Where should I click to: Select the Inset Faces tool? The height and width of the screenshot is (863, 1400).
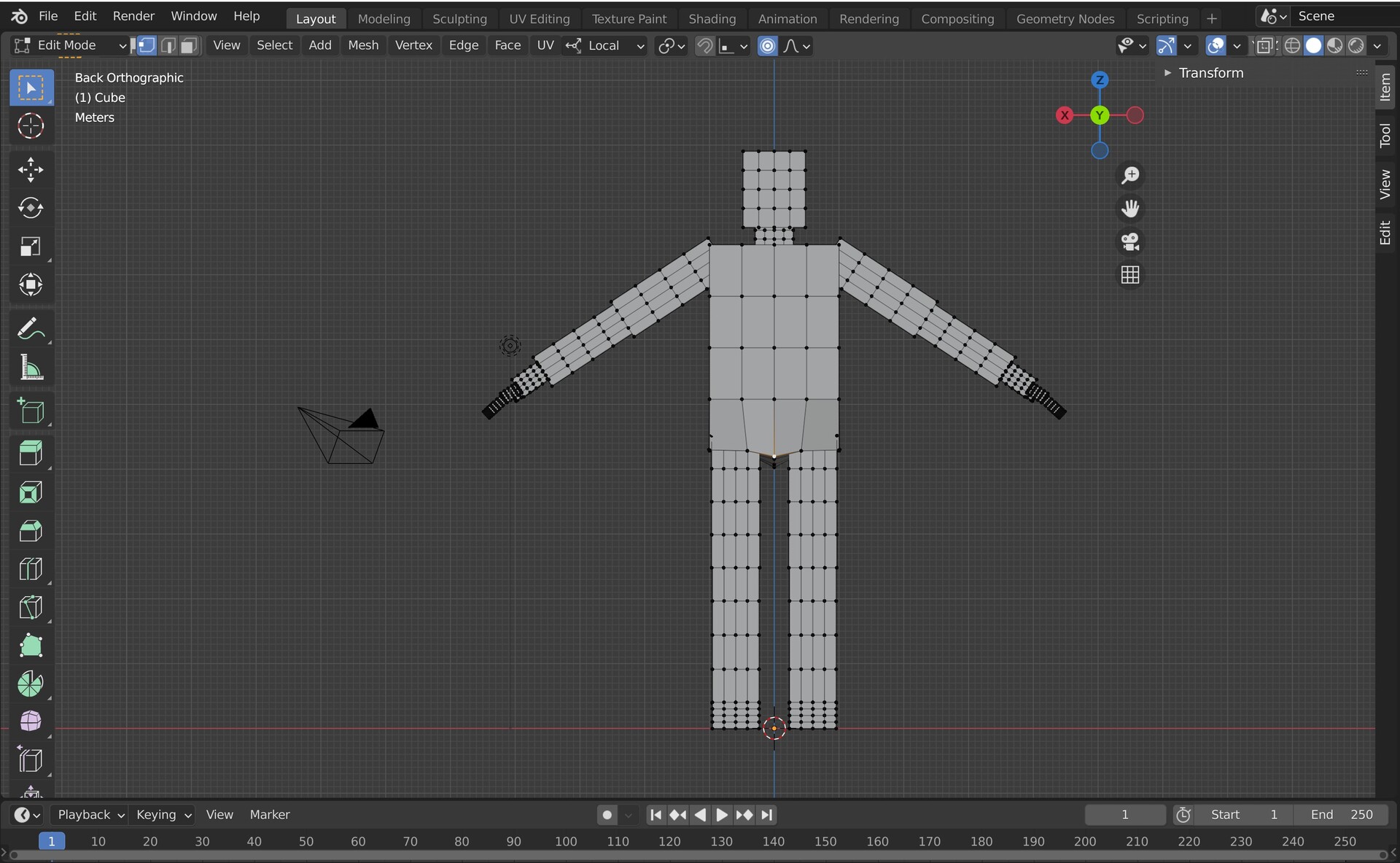point(31,492)
